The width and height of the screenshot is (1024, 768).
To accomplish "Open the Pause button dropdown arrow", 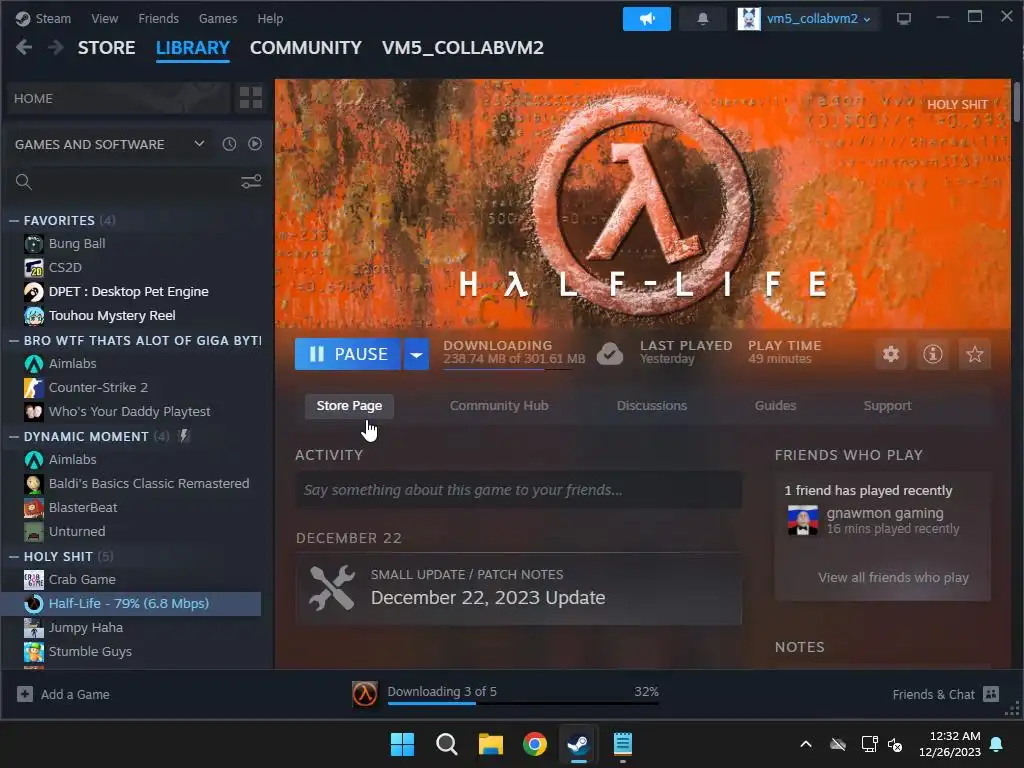I will pyautogui.click(x=416, y=354).
